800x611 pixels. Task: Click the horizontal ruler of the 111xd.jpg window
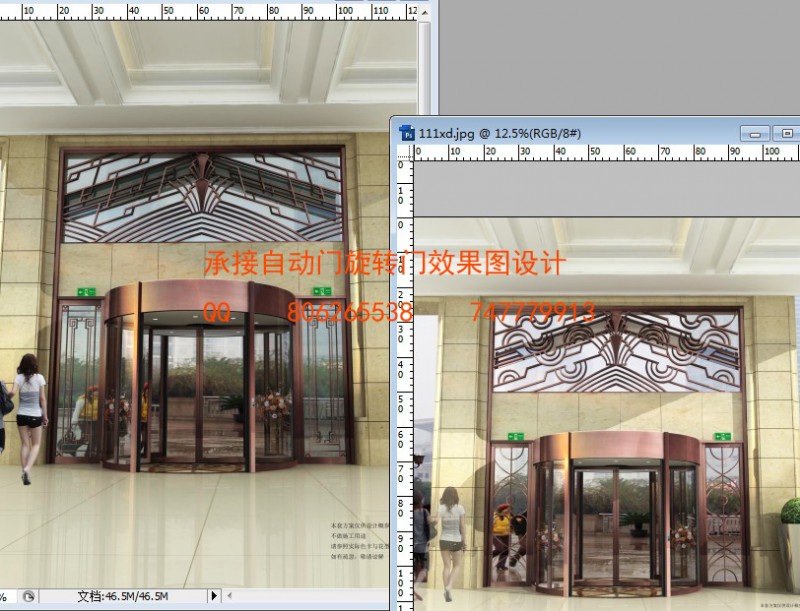click(606, 152)
